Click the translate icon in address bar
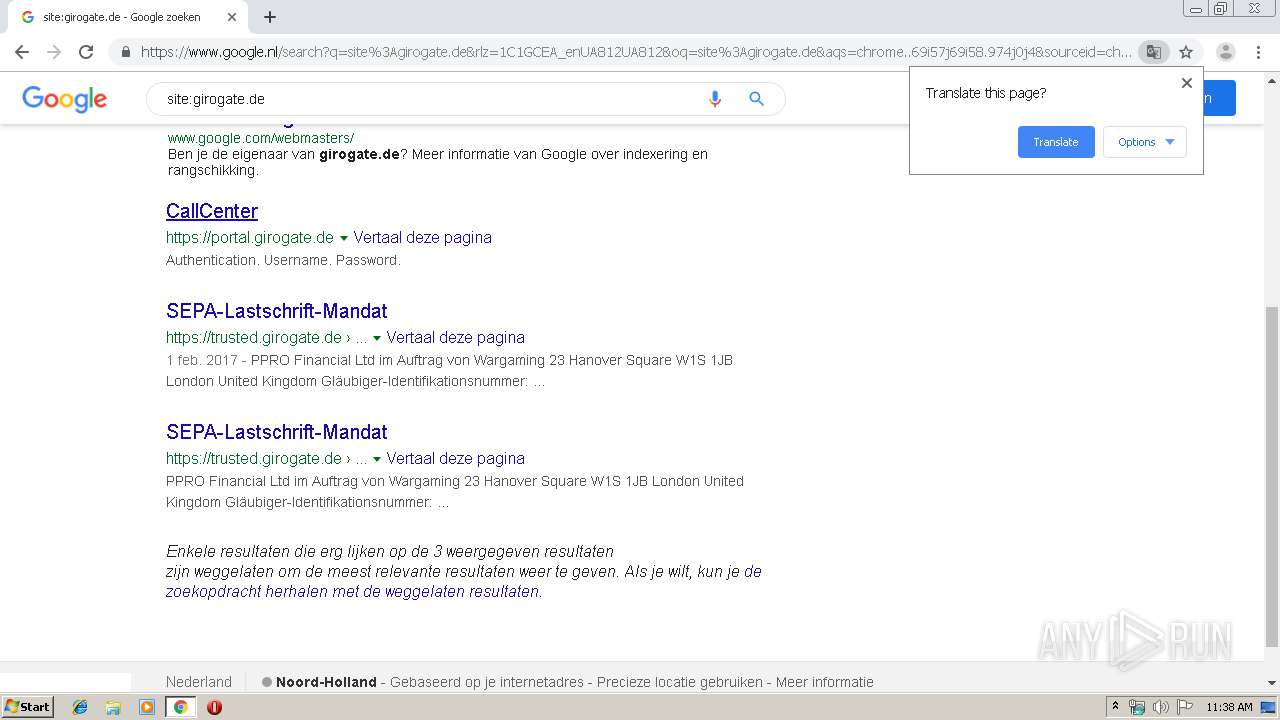The width and height of the screenshot is (1280, 720). [x=1153, y=52]
